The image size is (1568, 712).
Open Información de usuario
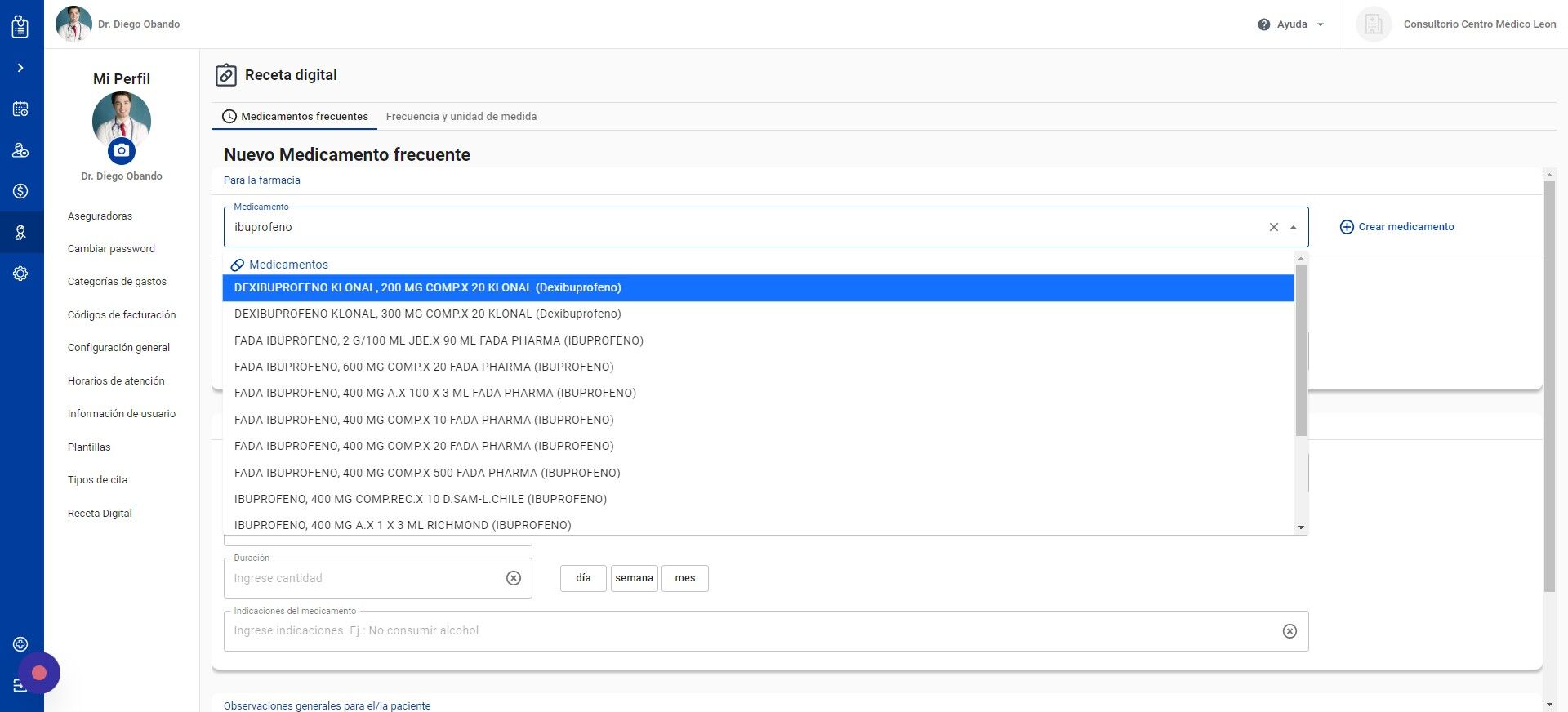122,414
